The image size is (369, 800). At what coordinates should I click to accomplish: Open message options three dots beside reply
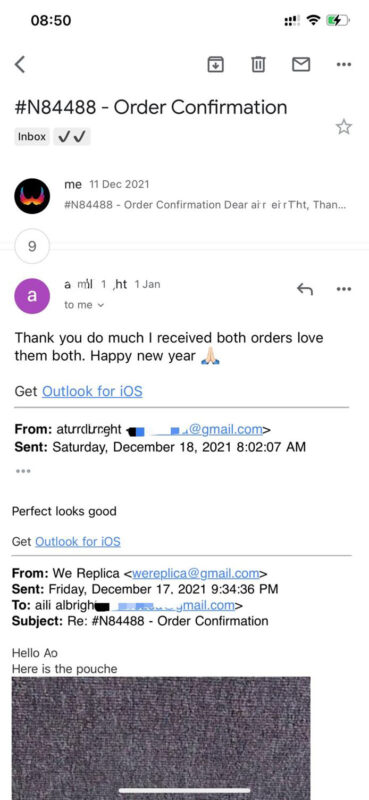[x=343, y=289]
